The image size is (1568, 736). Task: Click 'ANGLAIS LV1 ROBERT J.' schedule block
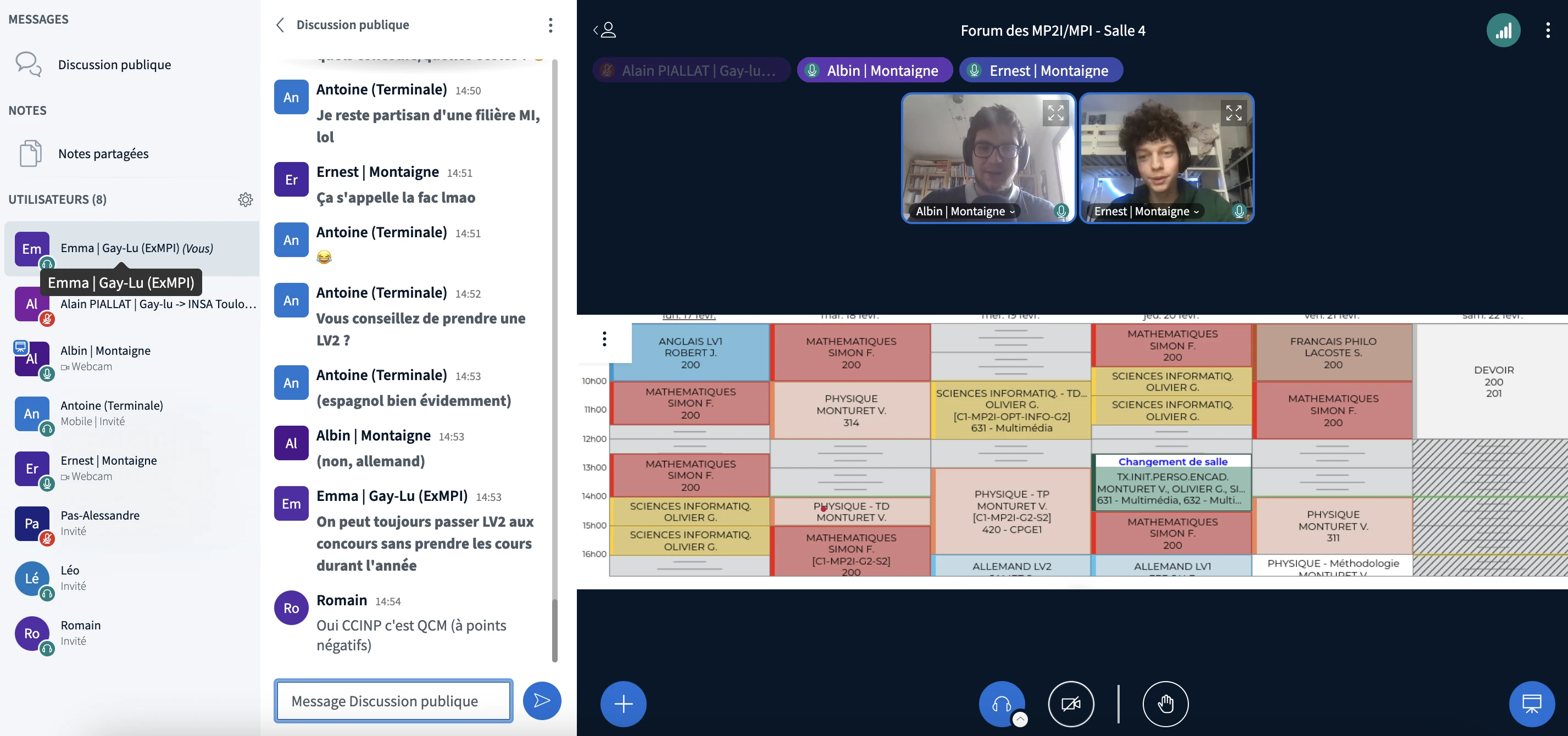[x=690, y=353]
